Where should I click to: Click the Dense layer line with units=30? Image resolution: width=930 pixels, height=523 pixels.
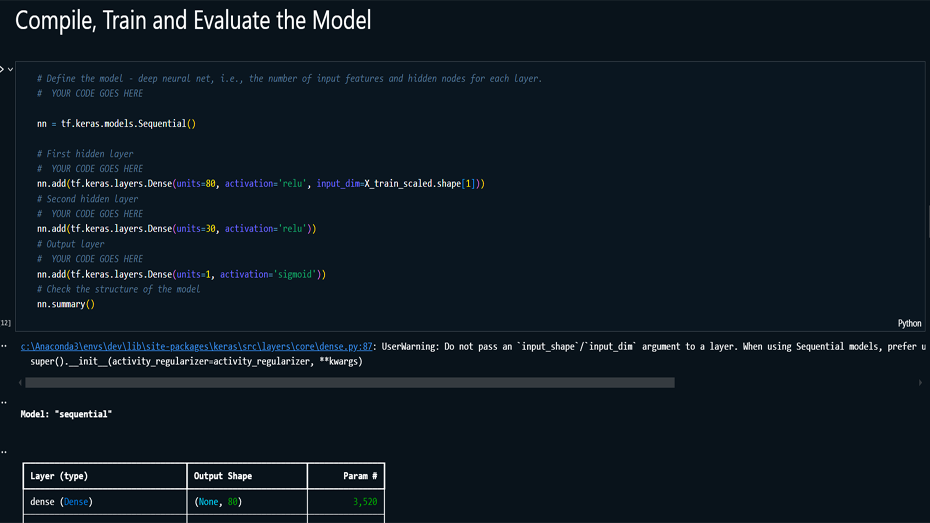pyautogui.click(x=176, y=229)
